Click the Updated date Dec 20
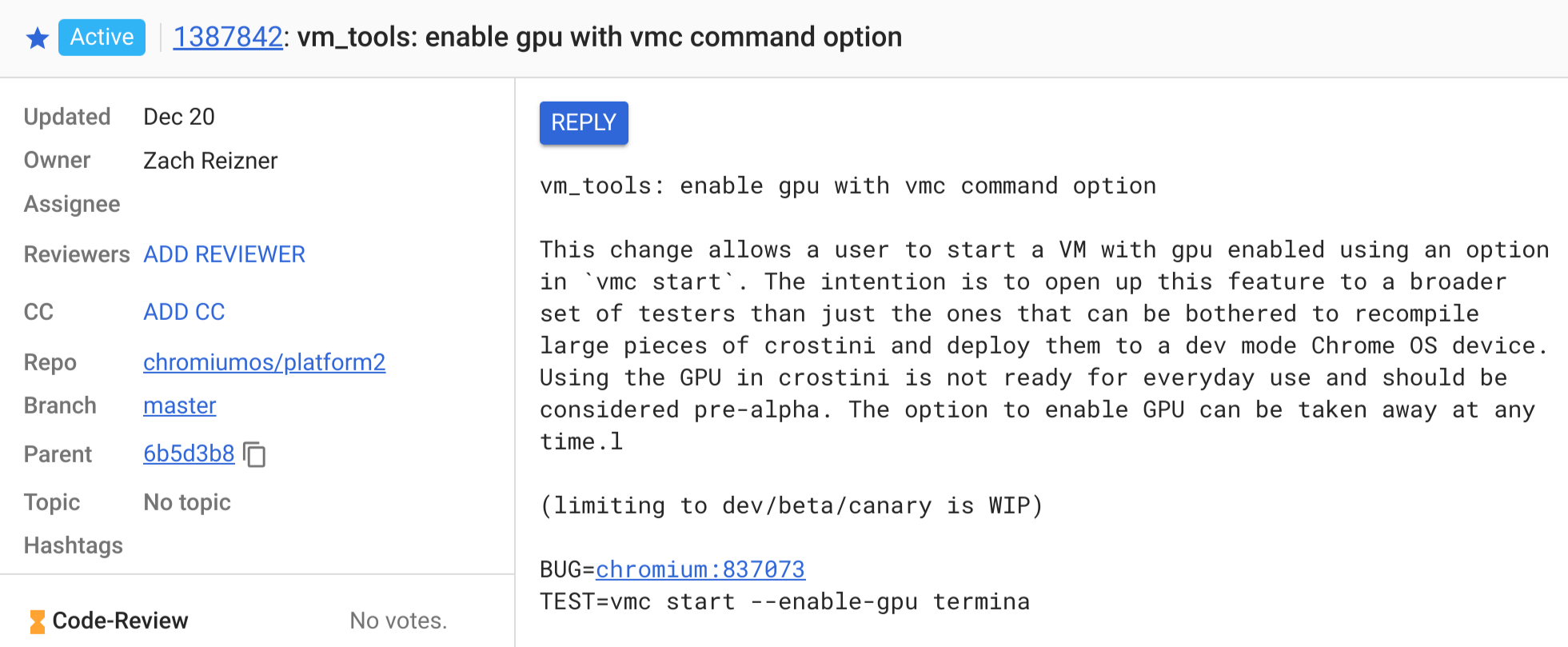 tap(179, 117)
